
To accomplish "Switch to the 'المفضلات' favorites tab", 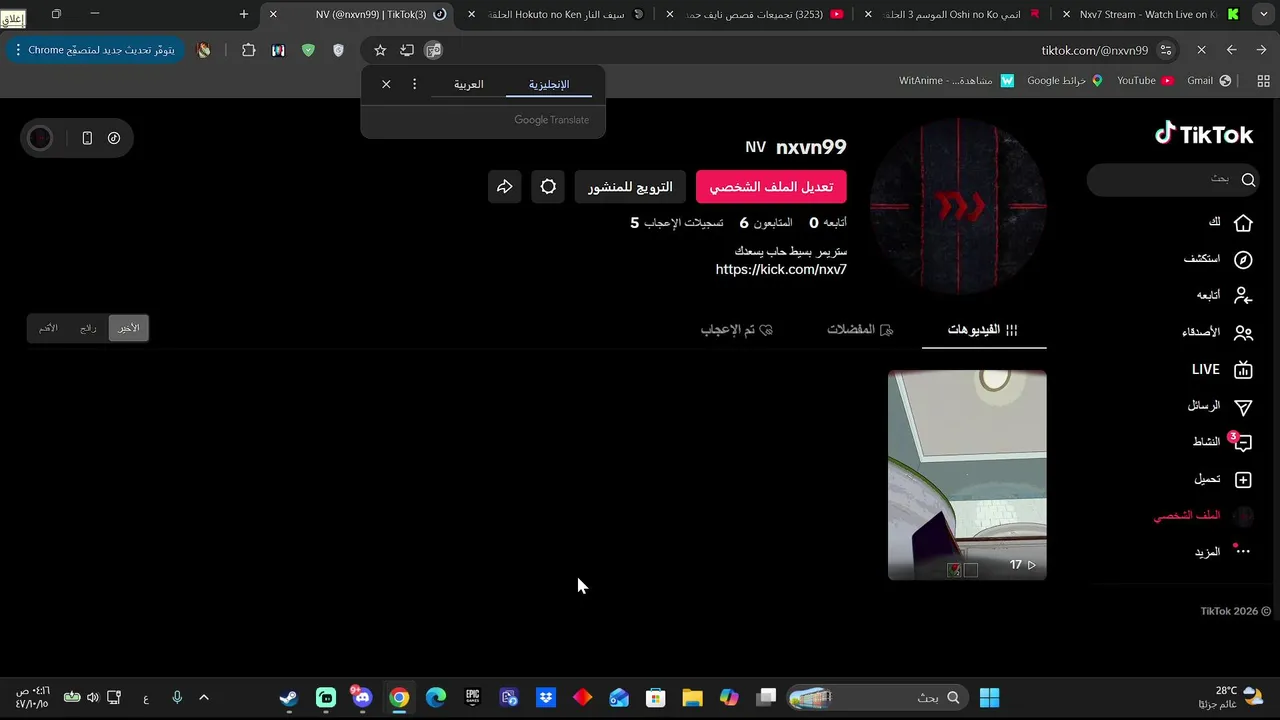I will (x=860, y=330).
